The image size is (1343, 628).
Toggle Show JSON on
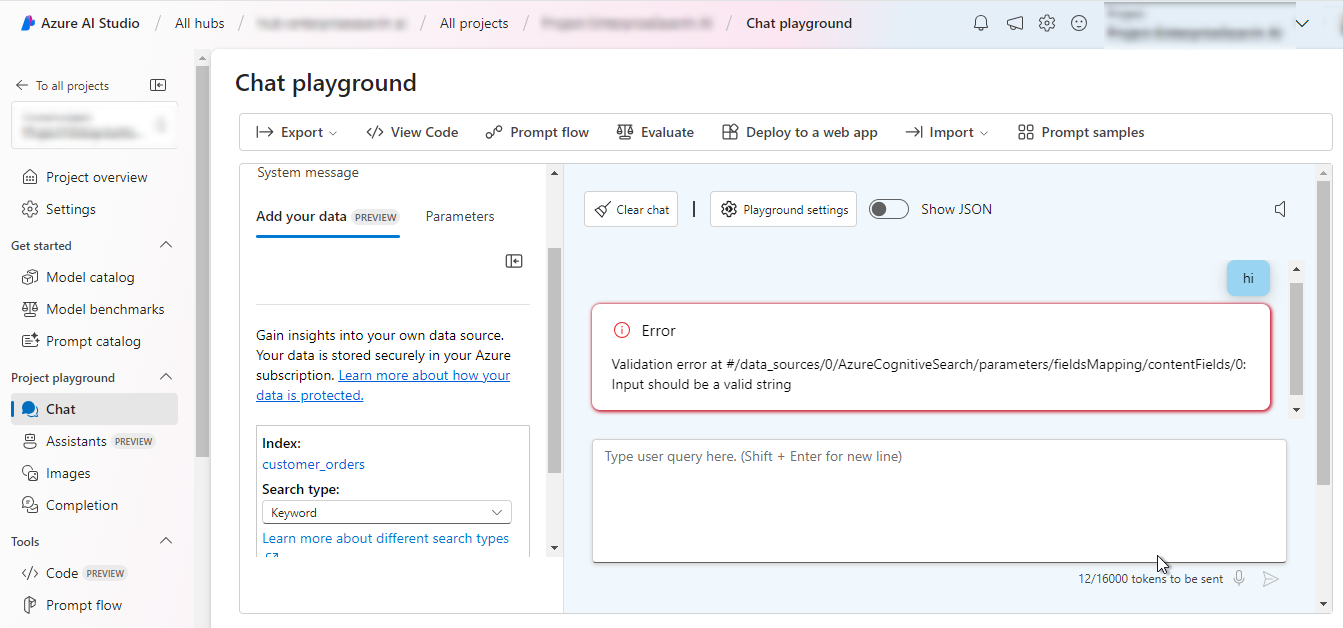pyautogui.click(x=888, y=209)
